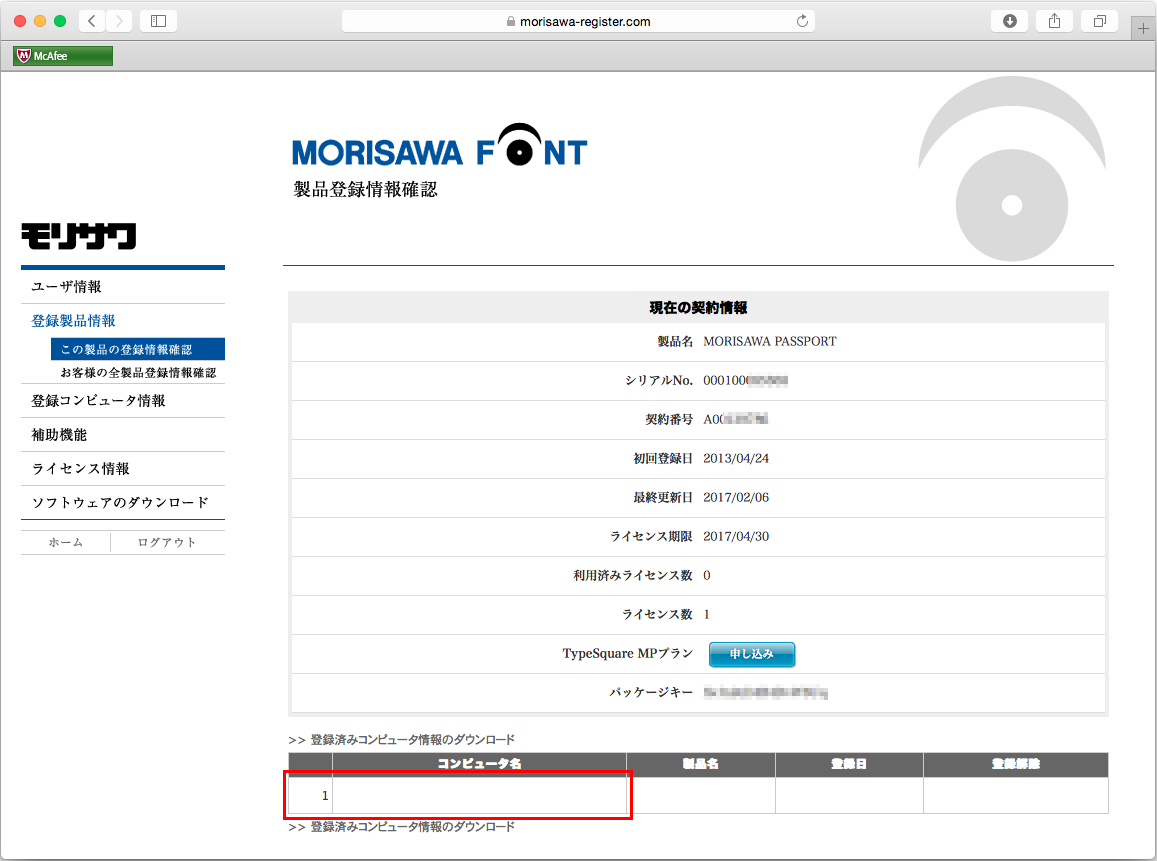Click the Safari back navigation arrow
Viewport: 1157px width, 861px height.
coord(92,21)
